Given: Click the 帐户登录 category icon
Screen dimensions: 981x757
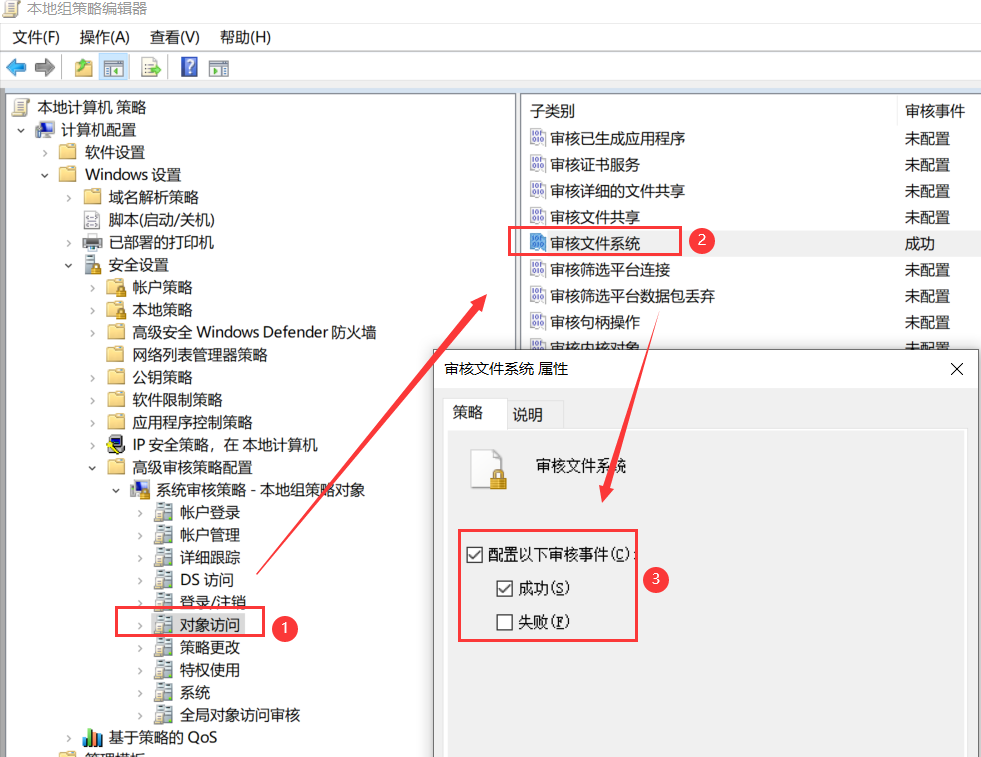Looking at the screenshot, I should 163,512.
